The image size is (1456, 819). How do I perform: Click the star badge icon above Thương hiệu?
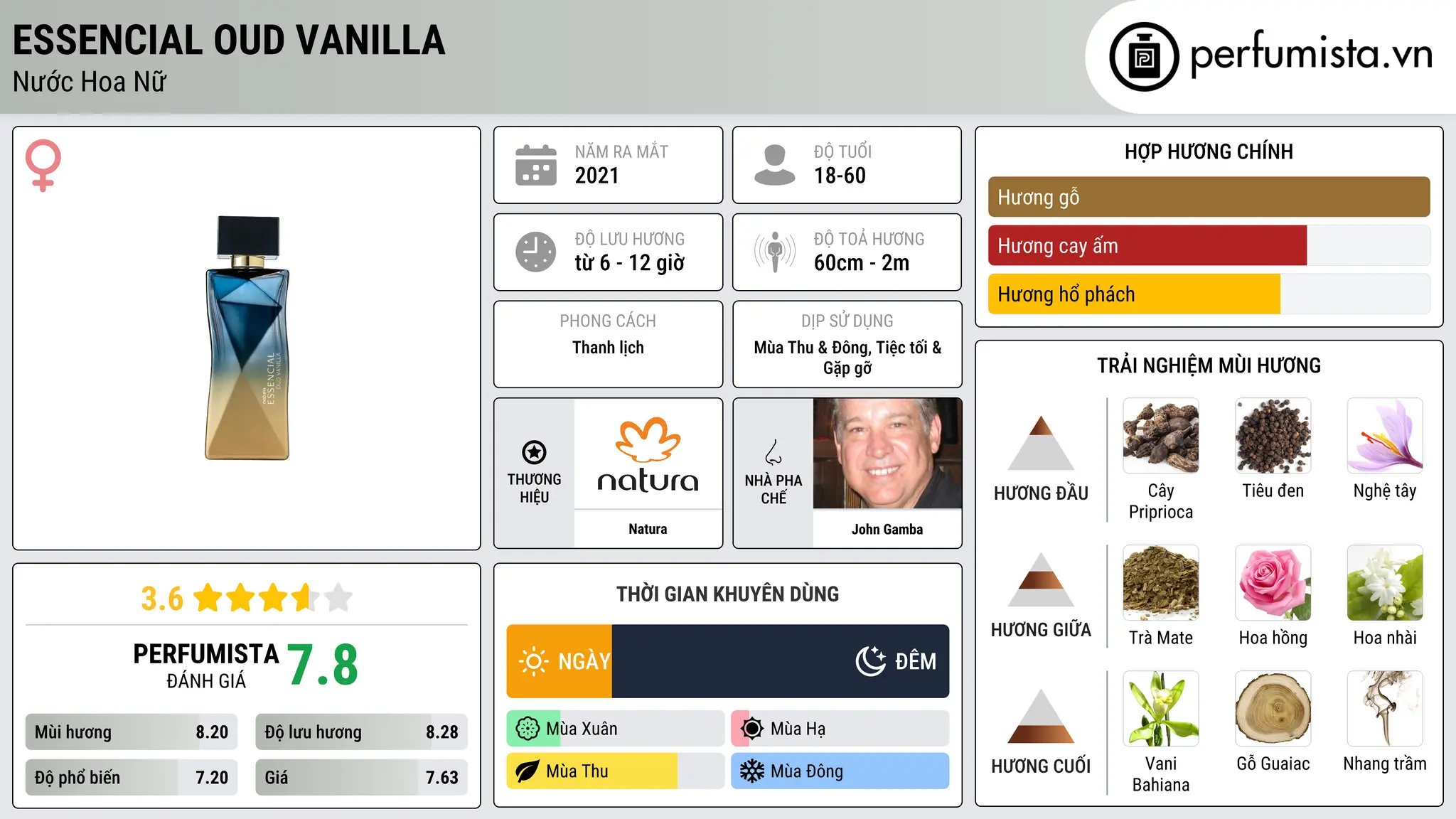pyautogui.click(x=534, y=452)
